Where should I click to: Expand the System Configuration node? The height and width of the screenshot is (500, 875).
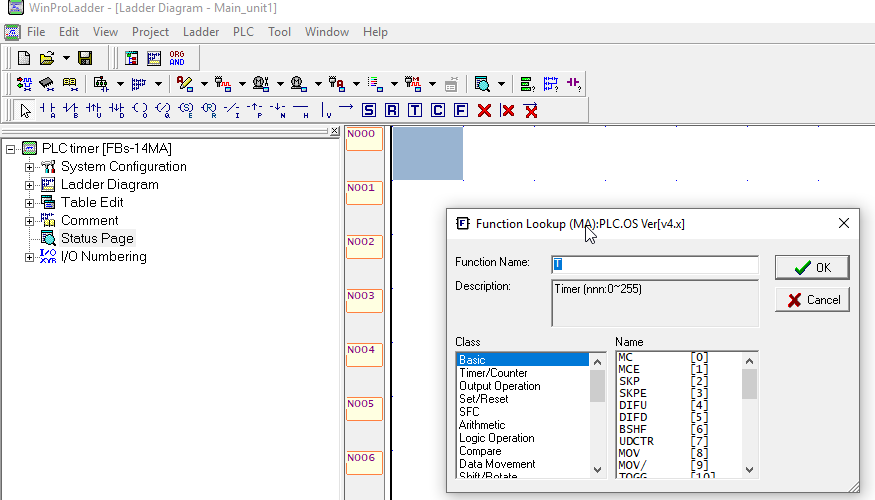coord(29,167)
